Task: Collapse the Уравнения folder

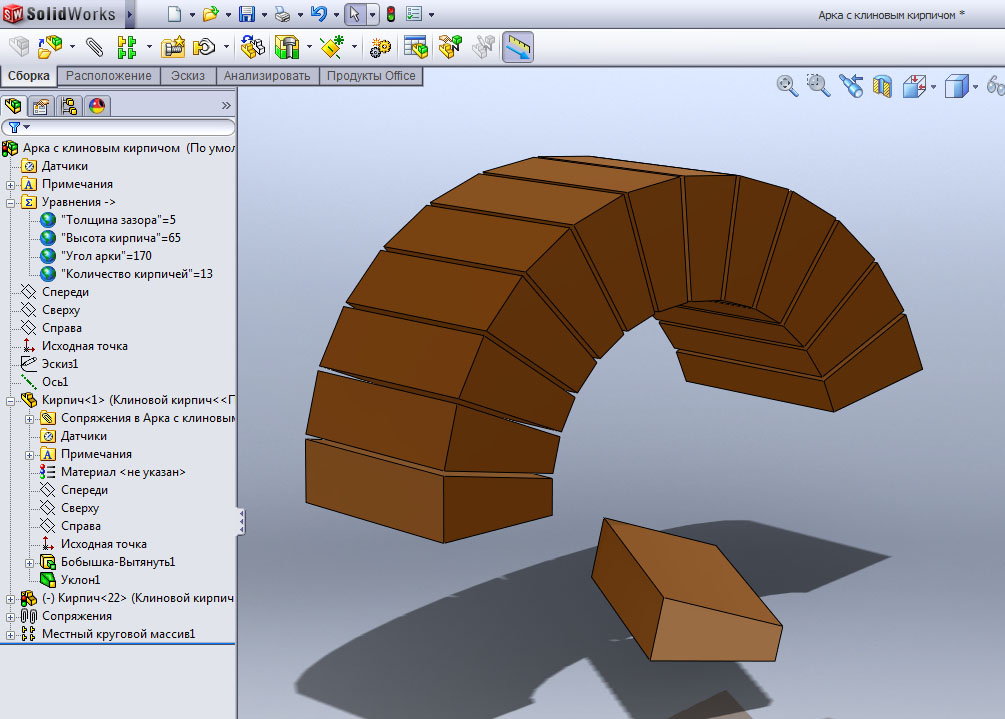Action: 10,202
